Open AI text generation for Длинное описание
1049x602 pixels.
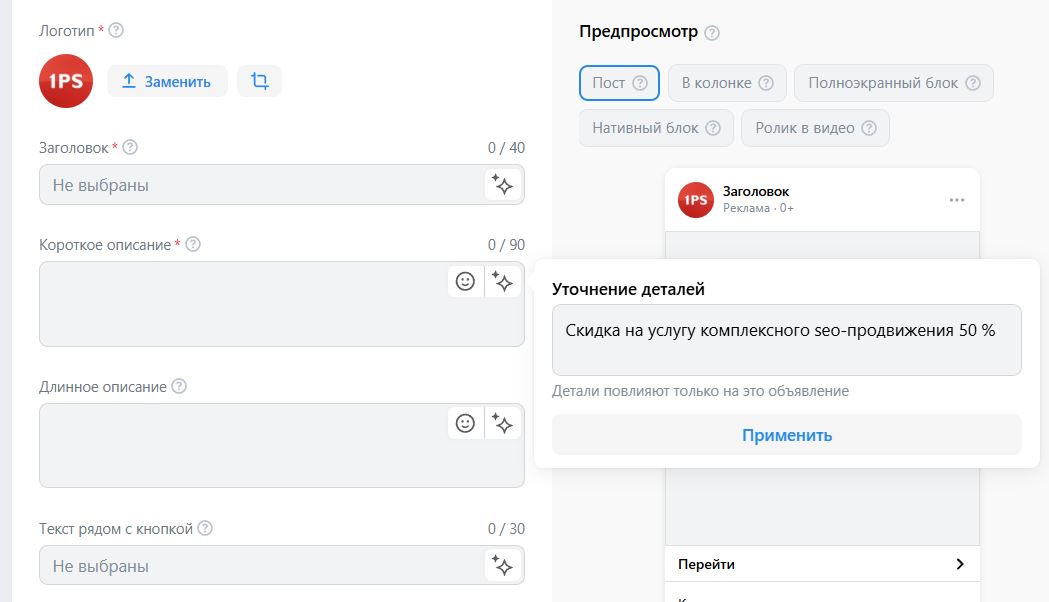click(x=503, y=422)
